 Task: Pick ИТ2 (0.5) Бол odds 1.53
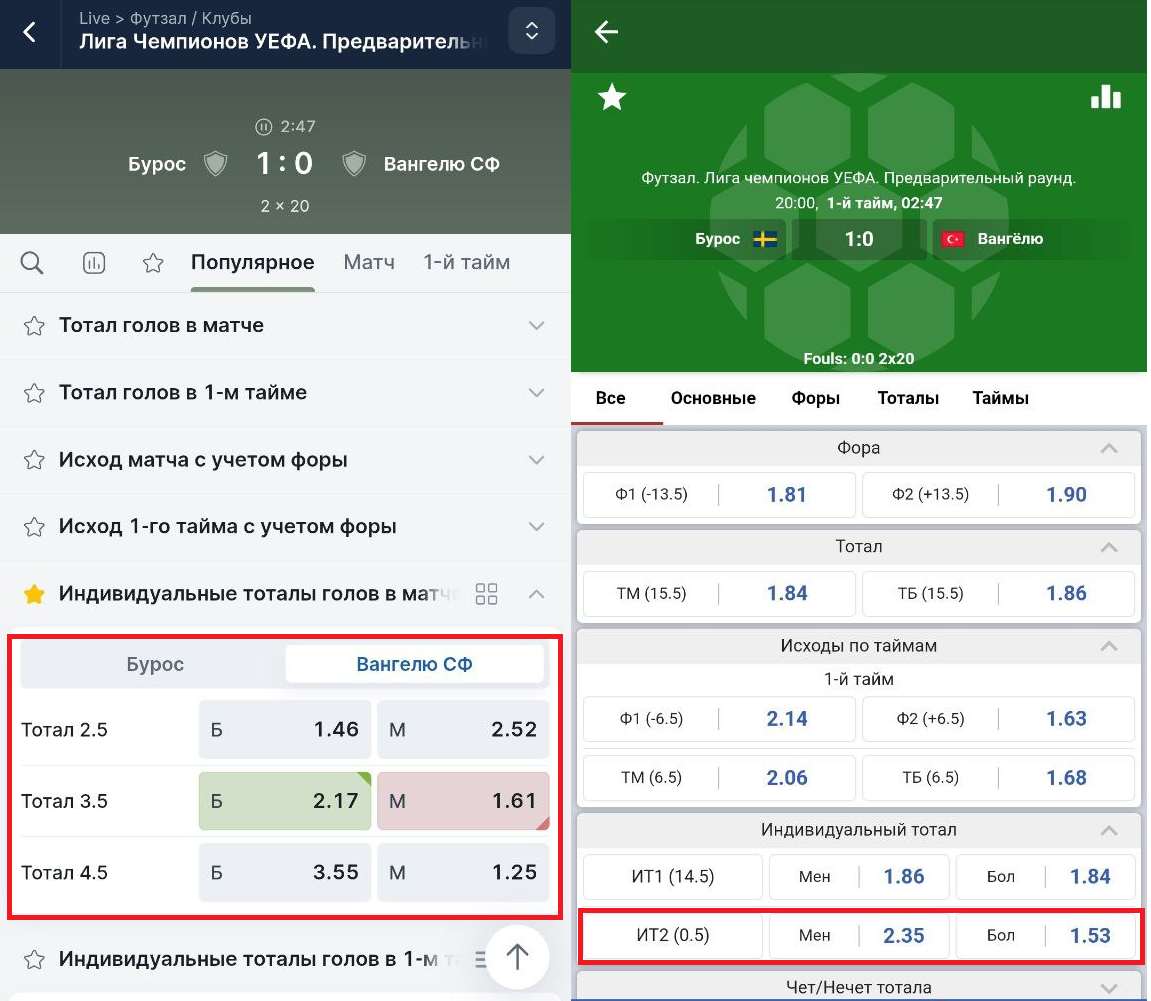1045,936
